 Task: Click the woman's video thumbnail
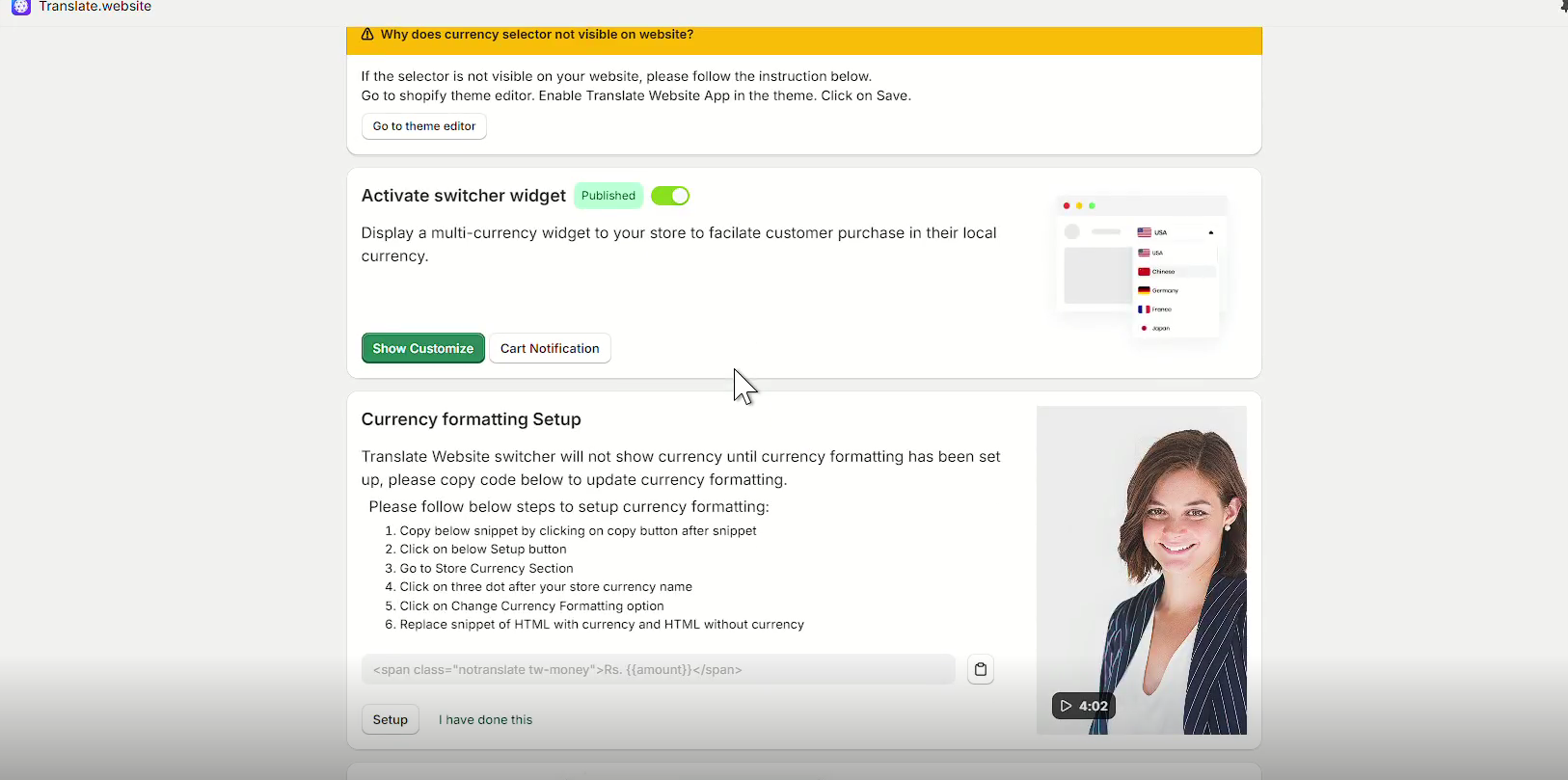[1142, 570]
